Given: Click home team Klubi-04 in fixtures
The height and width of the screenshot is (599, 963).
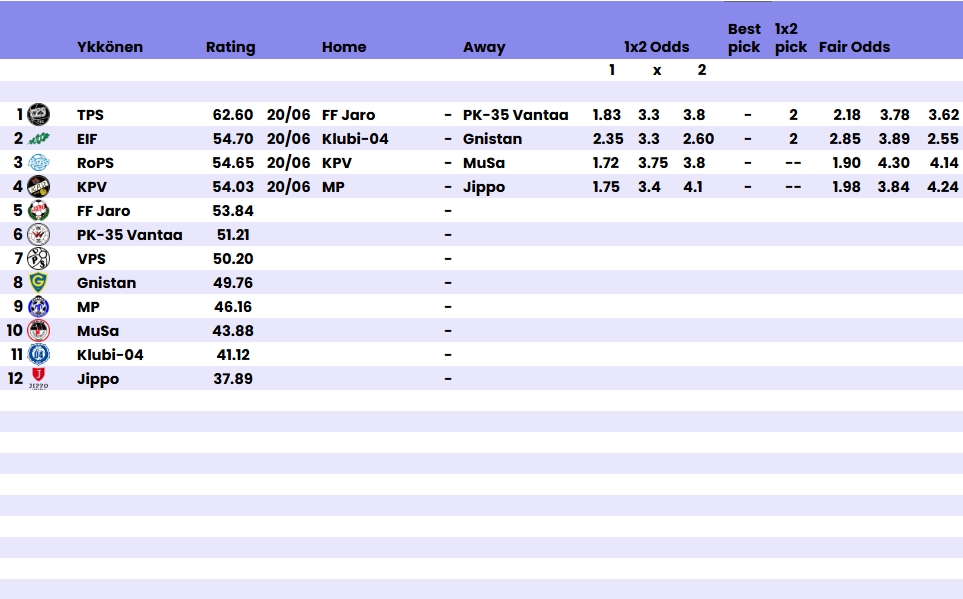Looking at the screenshot, I should point(355,139).
